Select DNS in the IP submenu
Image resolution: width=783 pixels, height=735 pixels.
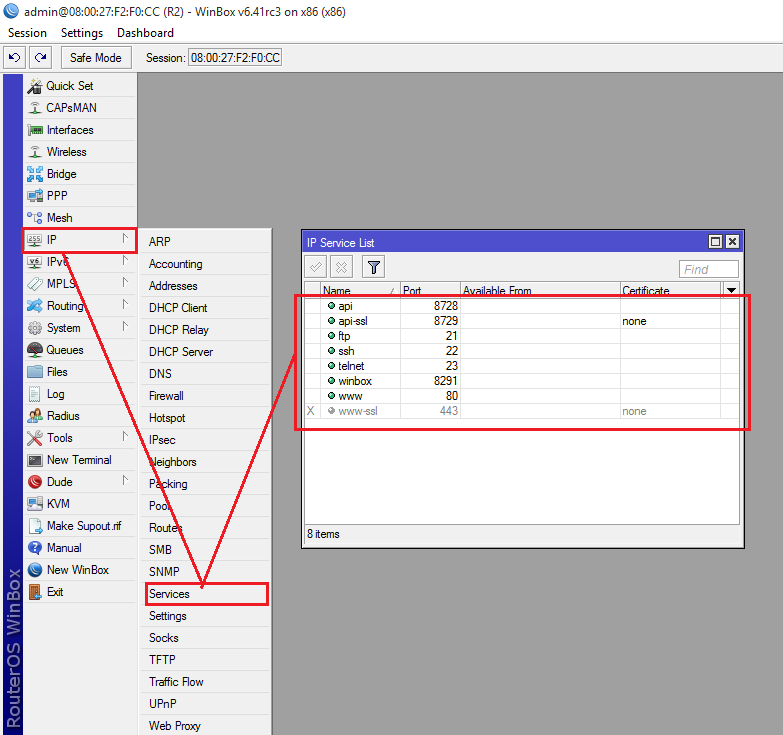(x=205, y=373)
